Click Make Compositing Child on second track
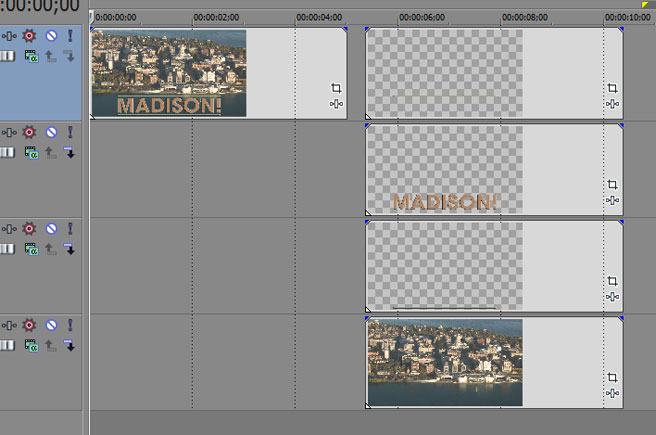 [x=70, y=152]
